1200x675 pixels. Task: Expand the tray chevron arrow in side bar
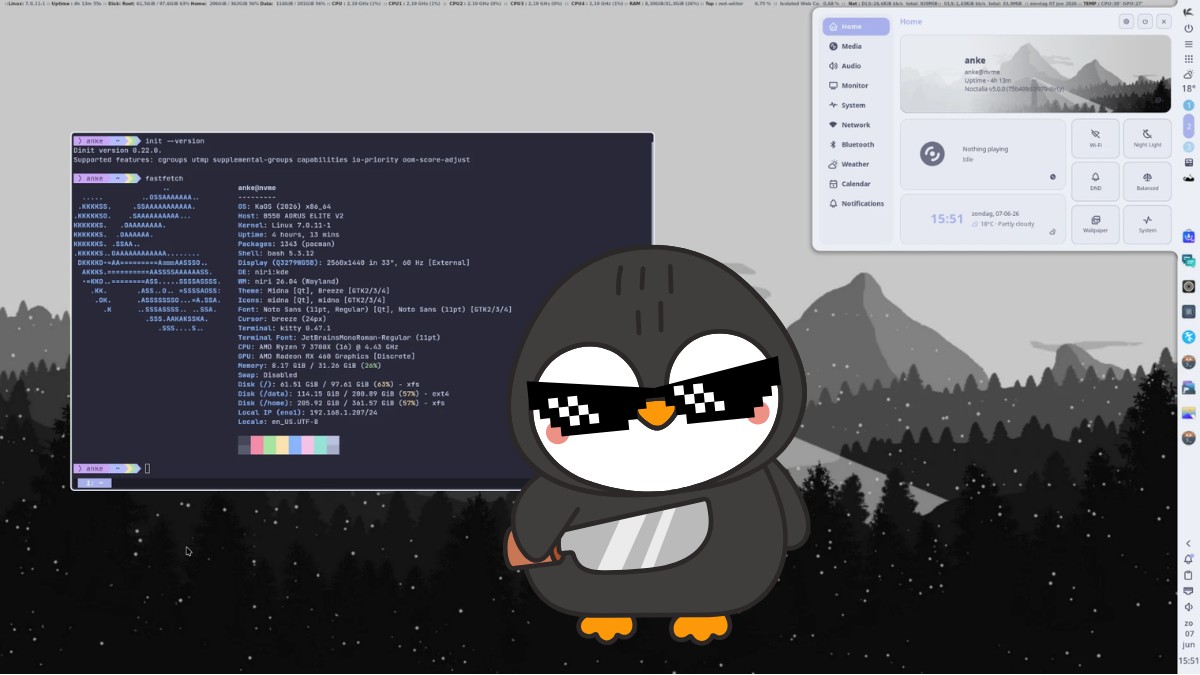[1188, 544]
